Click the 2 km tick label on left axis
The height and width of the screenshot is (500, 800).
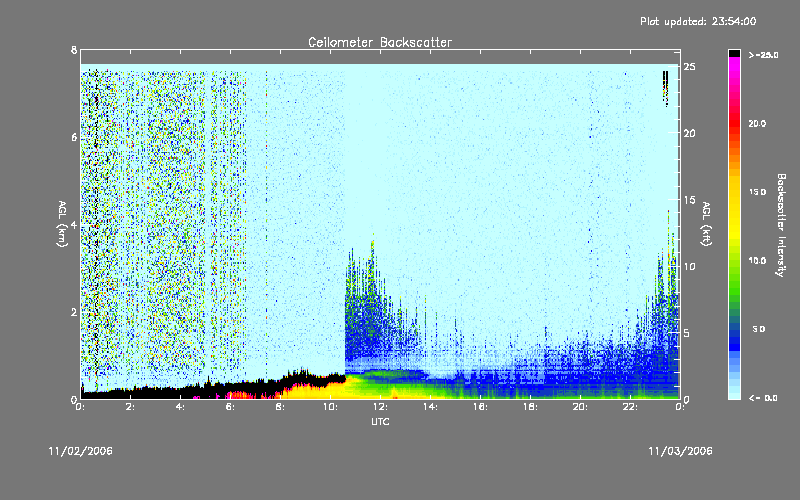74,312
